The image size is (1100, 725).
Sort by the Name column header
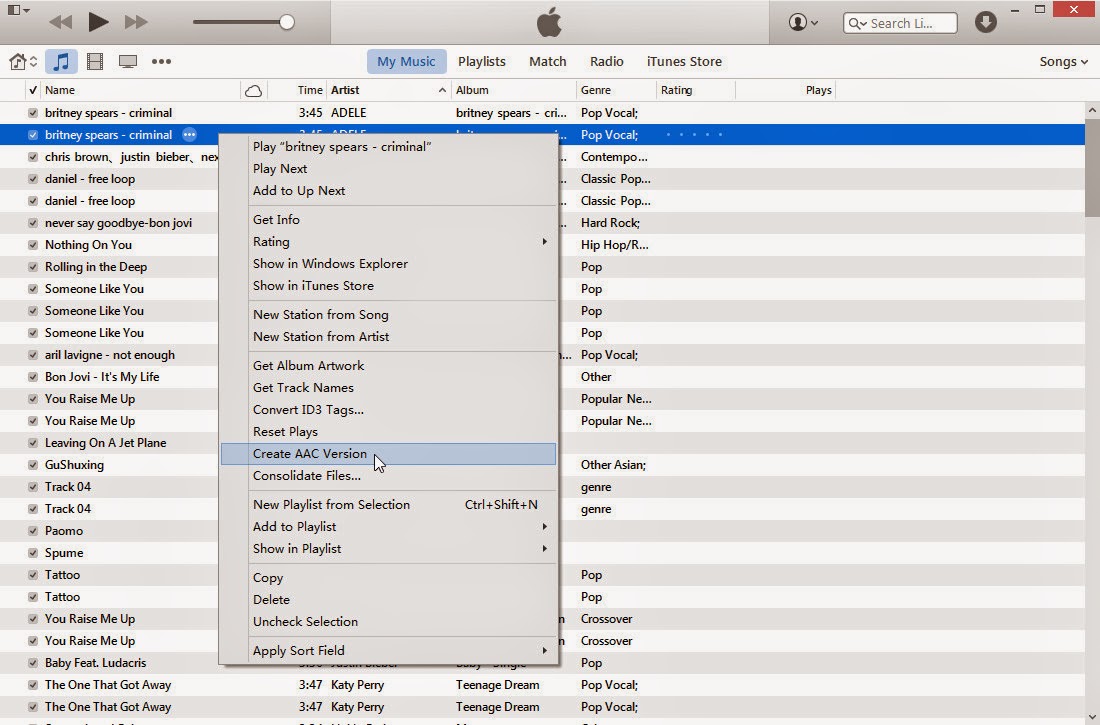coord(140,90)
